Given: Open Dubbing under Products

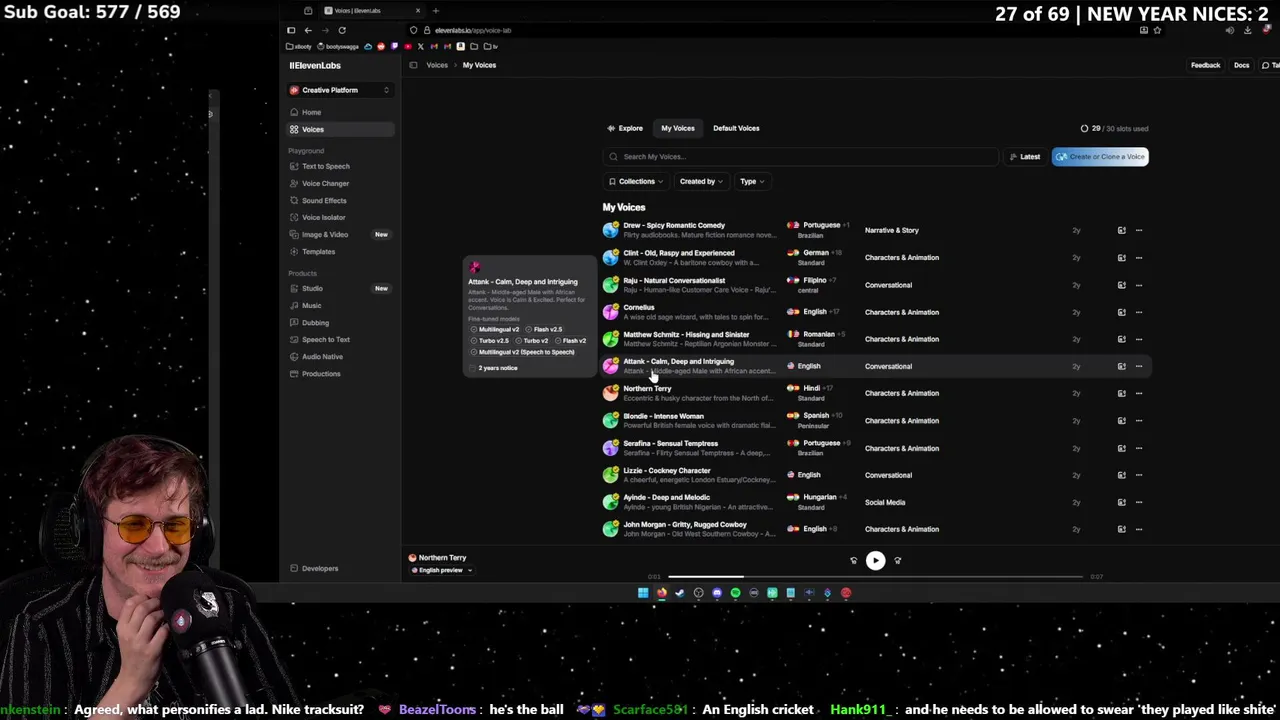Looking at the screenshot, I should coord(315,322).
